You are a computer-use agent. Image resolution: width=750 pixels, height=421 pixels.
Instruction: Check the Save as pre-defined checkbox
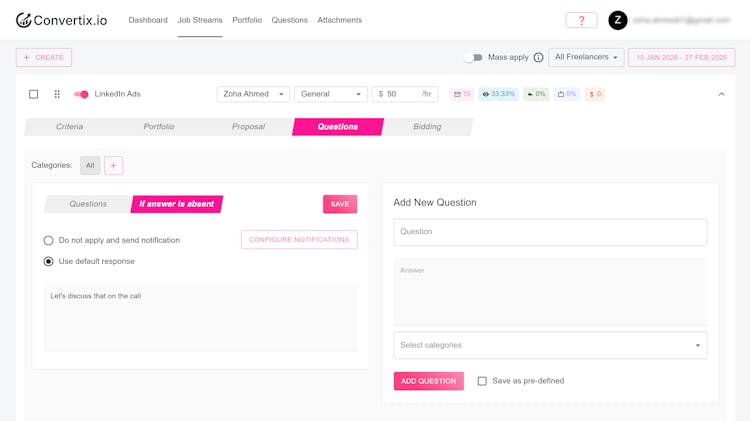482,381
